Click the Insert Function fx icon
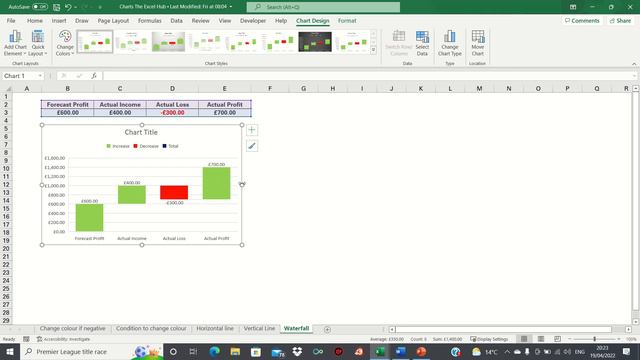This screenshot has width=640, height=360. pyautogui.click(x=94, y=76)
